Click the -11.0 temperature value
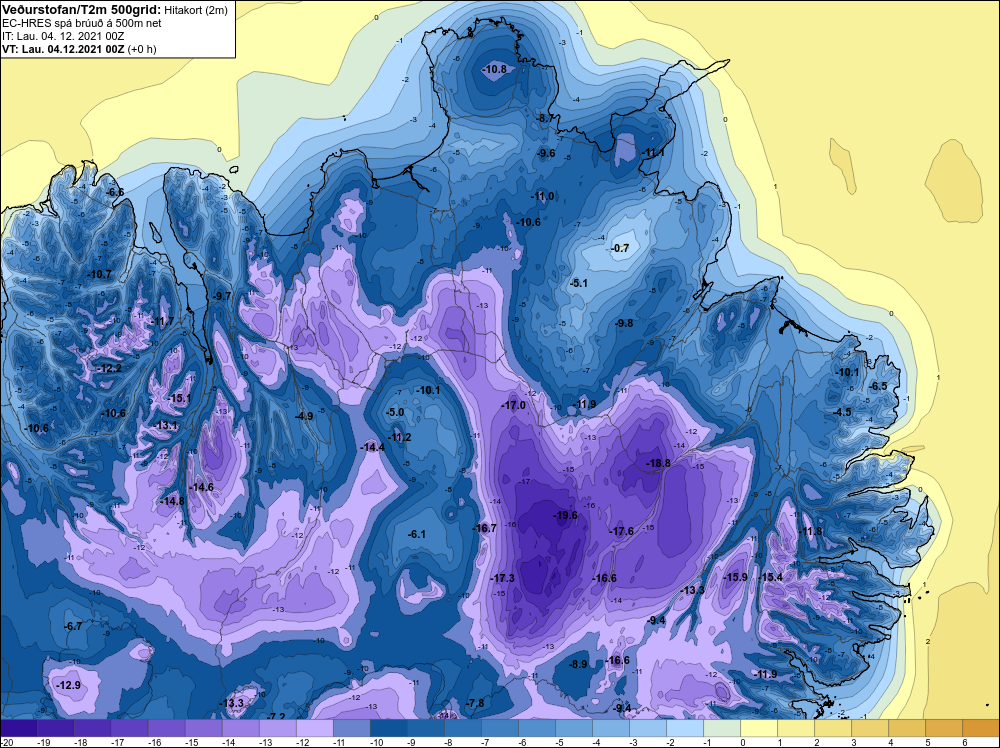The height and width of the screenshot is (748, 1000). point(543,196)
